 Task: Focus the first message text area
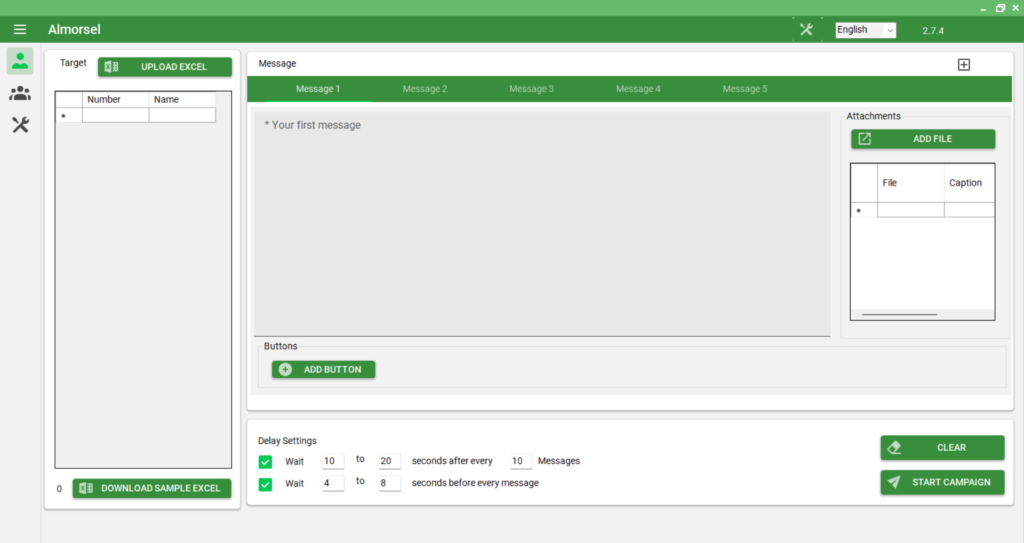click(542, 224)
